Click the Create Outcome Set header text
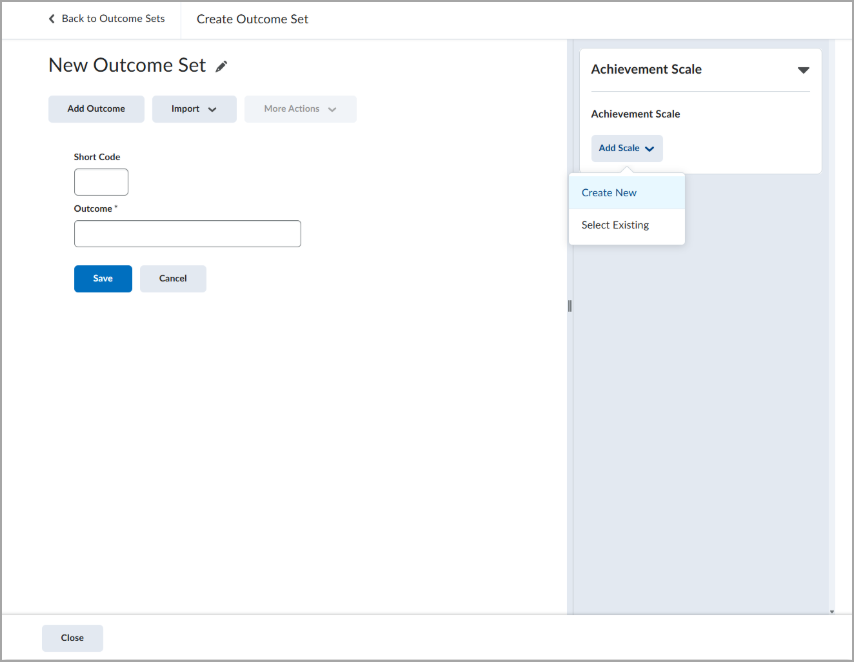Screen dimensions: 854x662 point(252,19)
